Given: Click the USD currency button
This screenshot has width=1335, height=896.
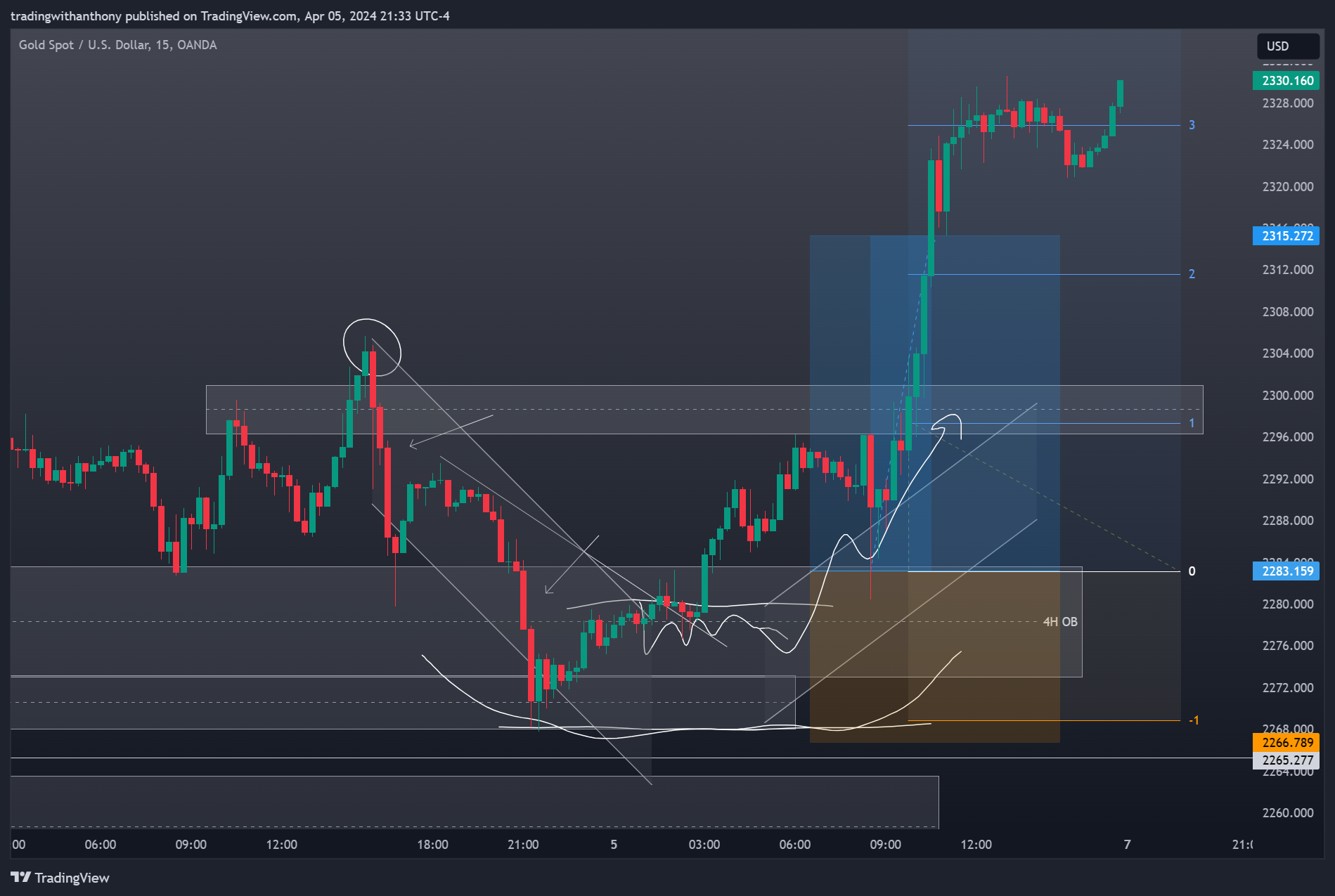Looking at the screenshot, I should pos(1287,46).
